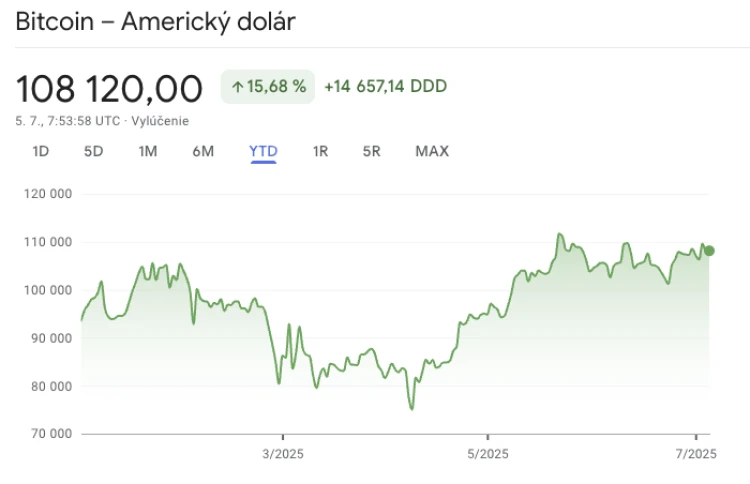Click the 3/2025 axis marker
The width and height of the screenshot is (750, 484).
[283, 454]
